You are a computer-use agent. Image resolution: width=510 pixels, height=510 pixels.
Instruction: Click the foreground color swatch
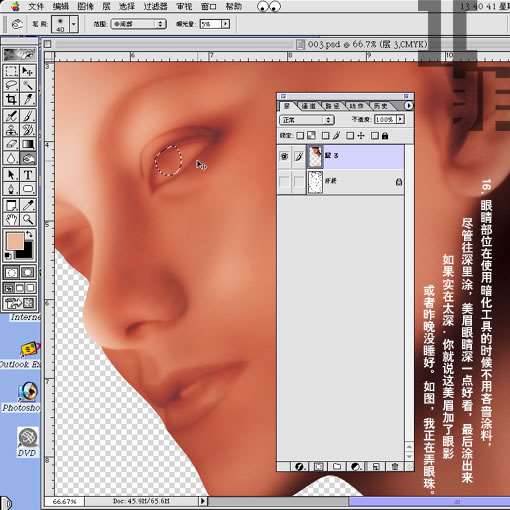15,240
